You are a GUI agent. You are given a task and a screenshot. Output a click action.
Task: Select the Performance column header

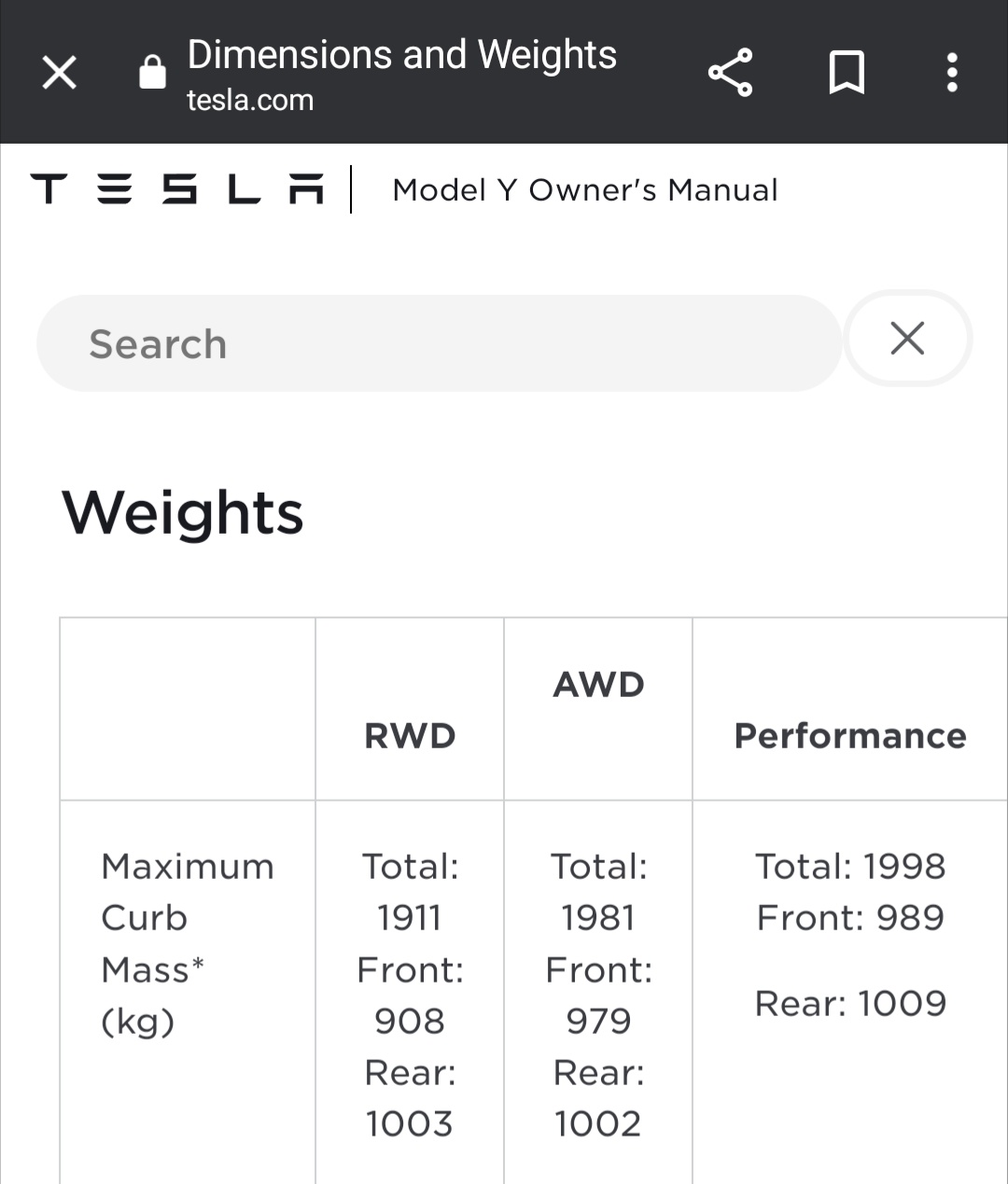click(850, 736)
